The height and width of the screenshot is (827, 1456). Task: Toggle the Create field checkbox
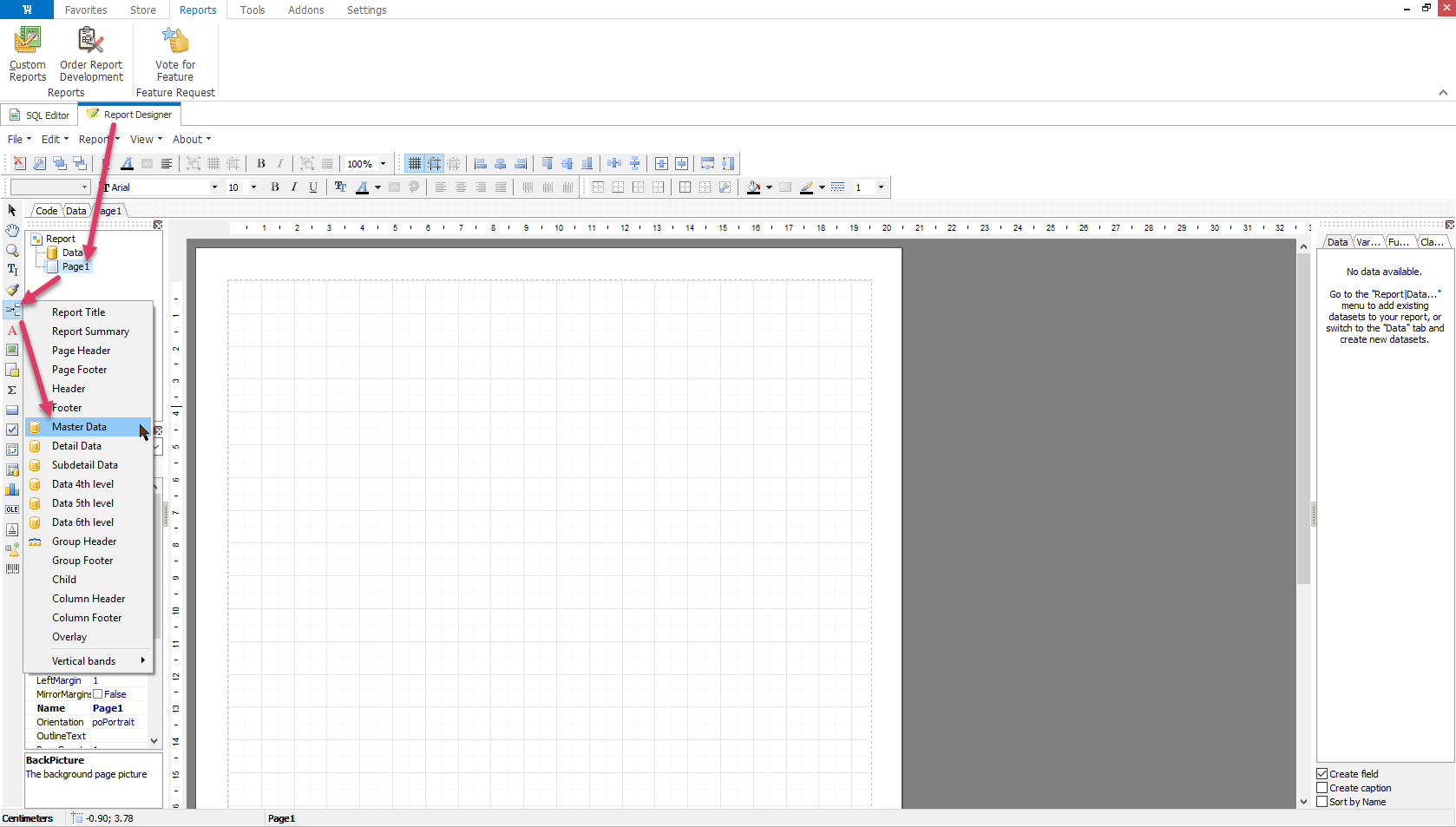(x=1322, y=774)
